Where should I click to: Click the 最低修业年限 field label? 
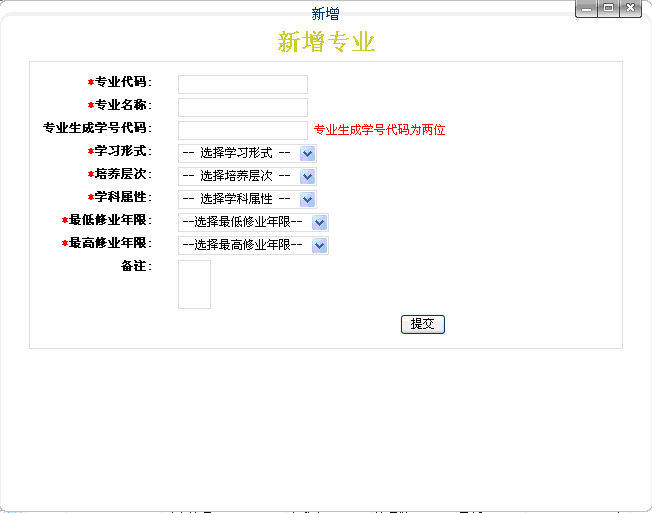pos(107,220)
